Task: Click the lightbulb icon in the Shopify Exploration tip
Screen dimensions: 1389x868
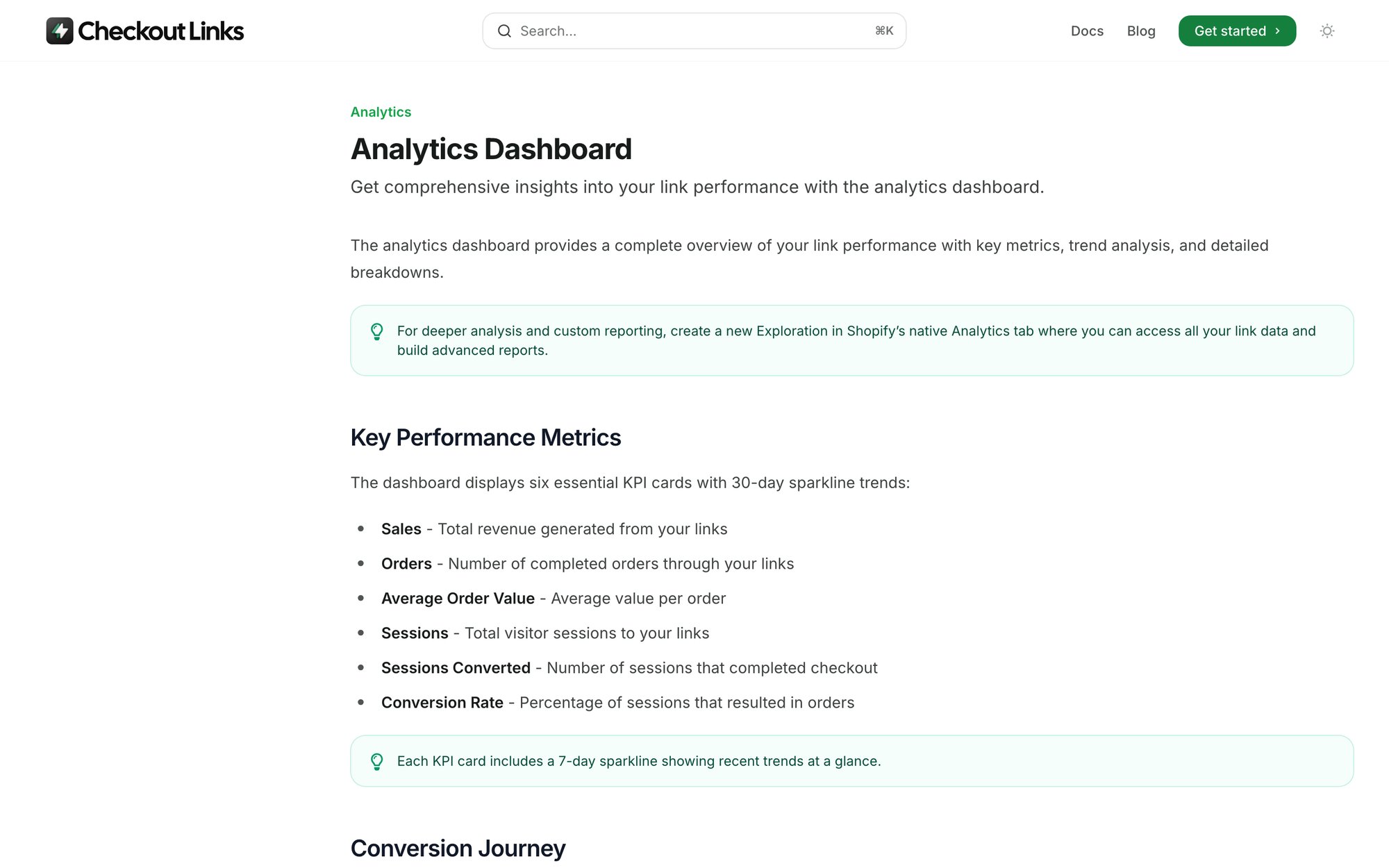Action: pos(376,332)
